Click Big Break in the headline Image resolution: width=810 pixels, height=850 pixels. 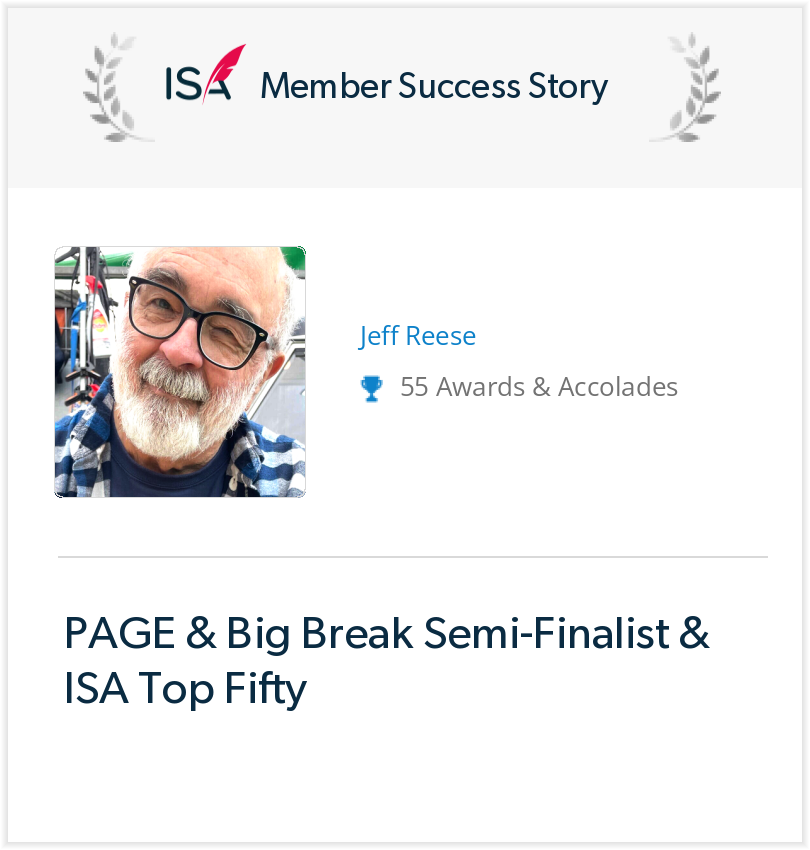coord(320,633)
